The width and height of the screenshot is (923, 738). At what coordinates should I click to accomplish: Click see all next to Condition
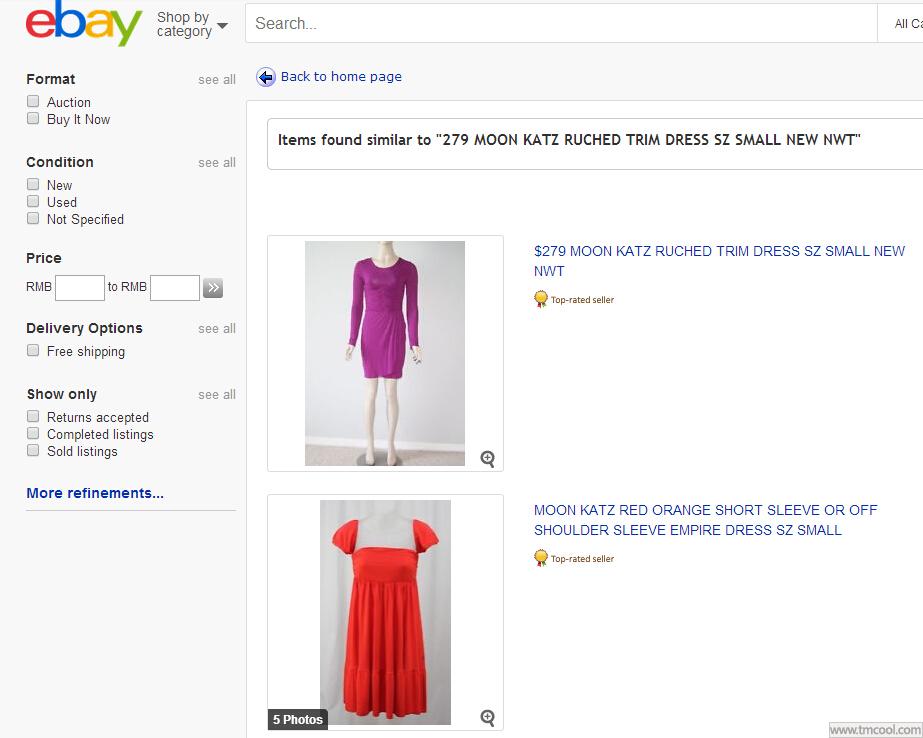pyautogui.click(x=217, y=162)
